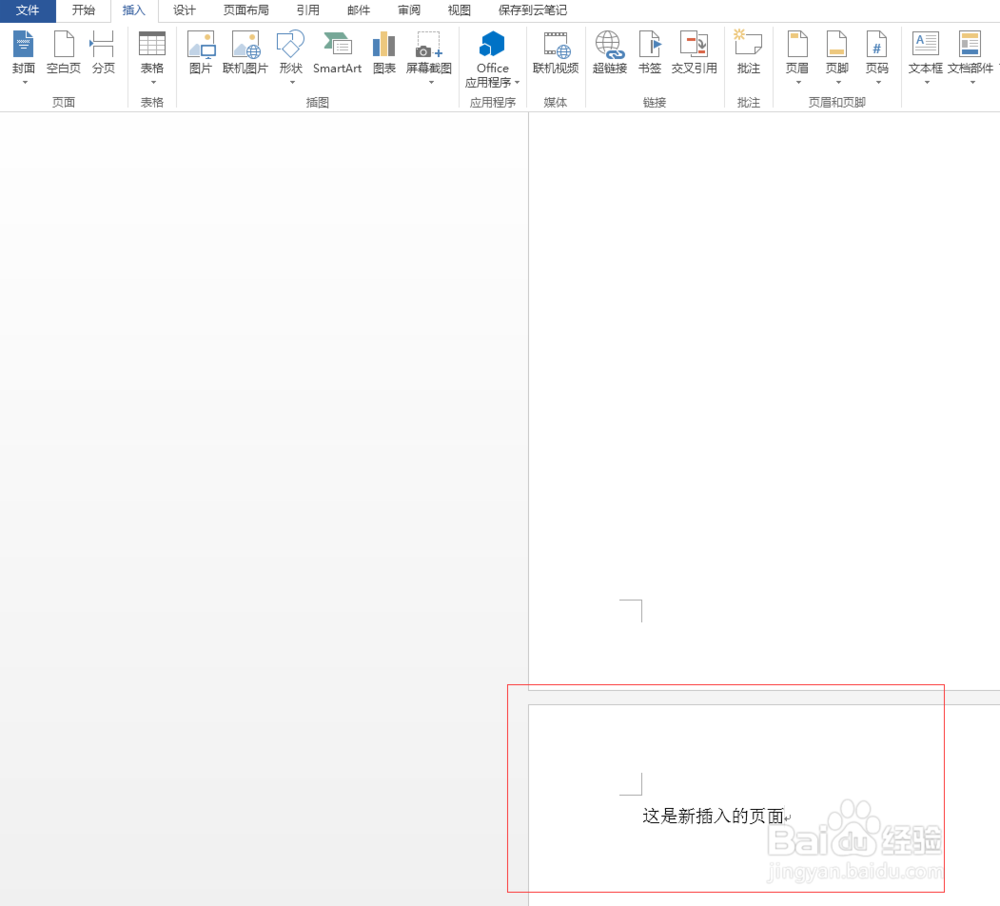Image resolution: width=1000 pixels, height=906 pixels.
Task: Open Office apps (Office 应用程序)
Action: 492,59
